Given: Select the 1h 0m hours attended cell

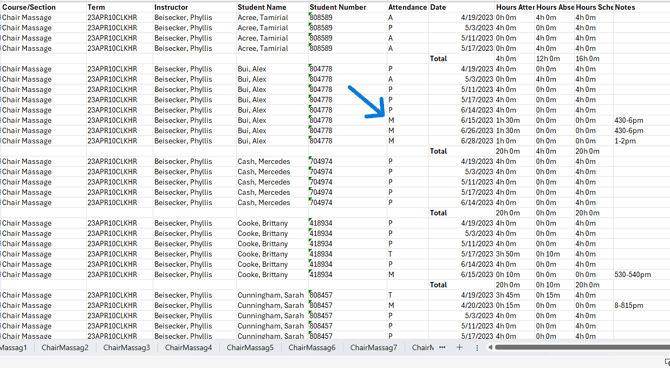Looking at the screenshot, I should 515,141.
